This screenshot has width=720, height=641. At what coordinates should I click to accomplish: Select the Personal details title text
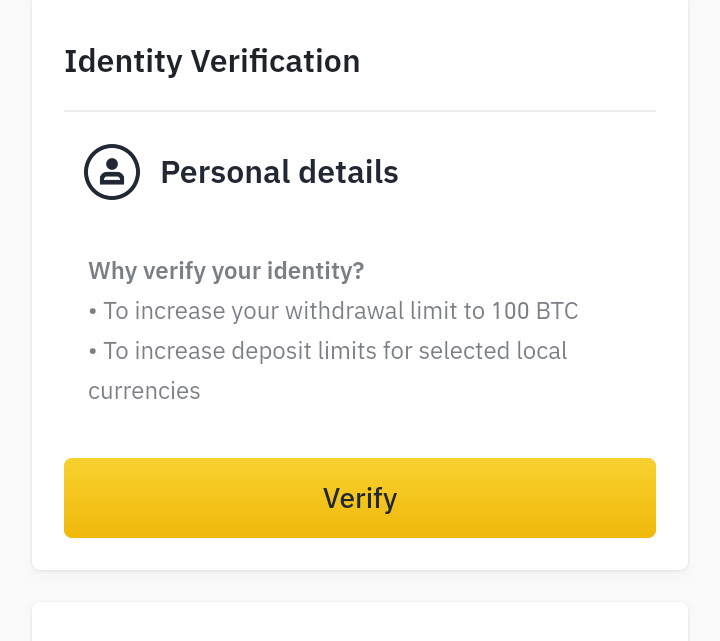tap(279, 172)
